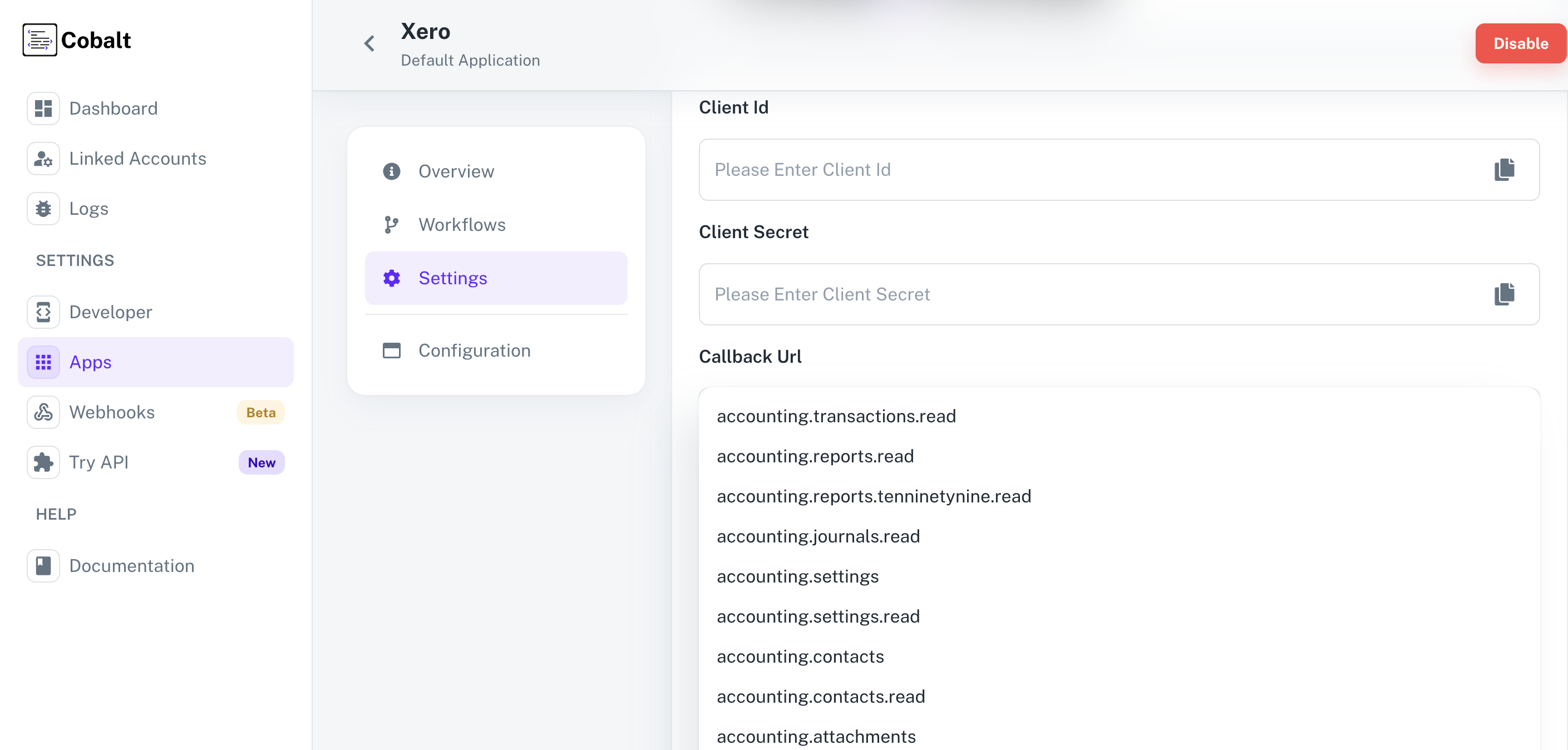This screenshot has height=750, width=1568.
Task: Open Linked Accounts via its sidebar icon
Action: pos(43,158)
